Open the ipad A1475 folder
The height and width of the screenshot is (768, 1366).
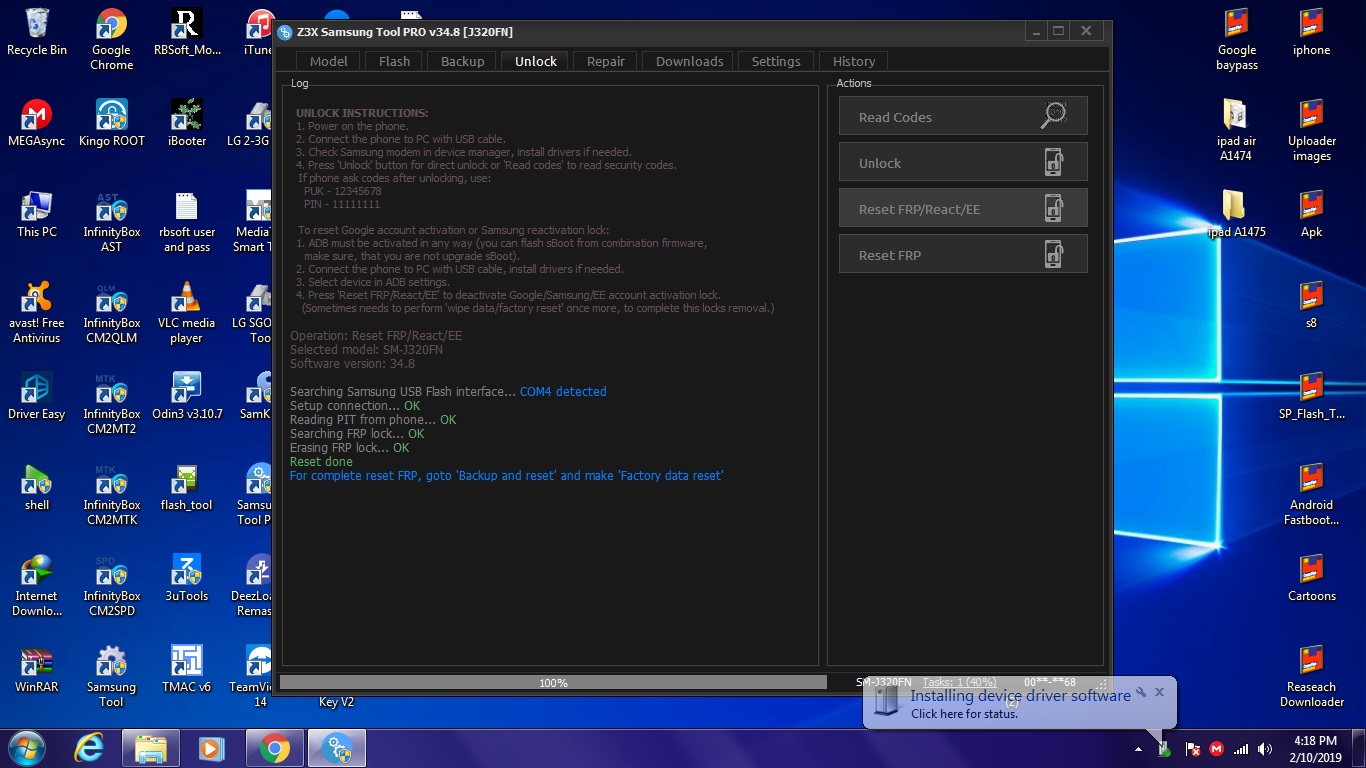(1237, 214)
